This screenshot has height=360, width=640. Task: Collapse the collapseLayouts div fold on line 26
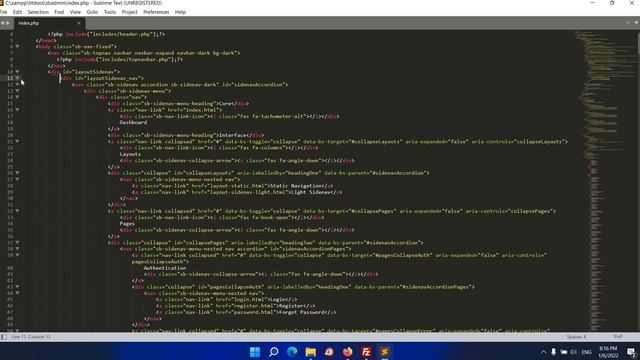pyautogui.click(x=18, y=173)
